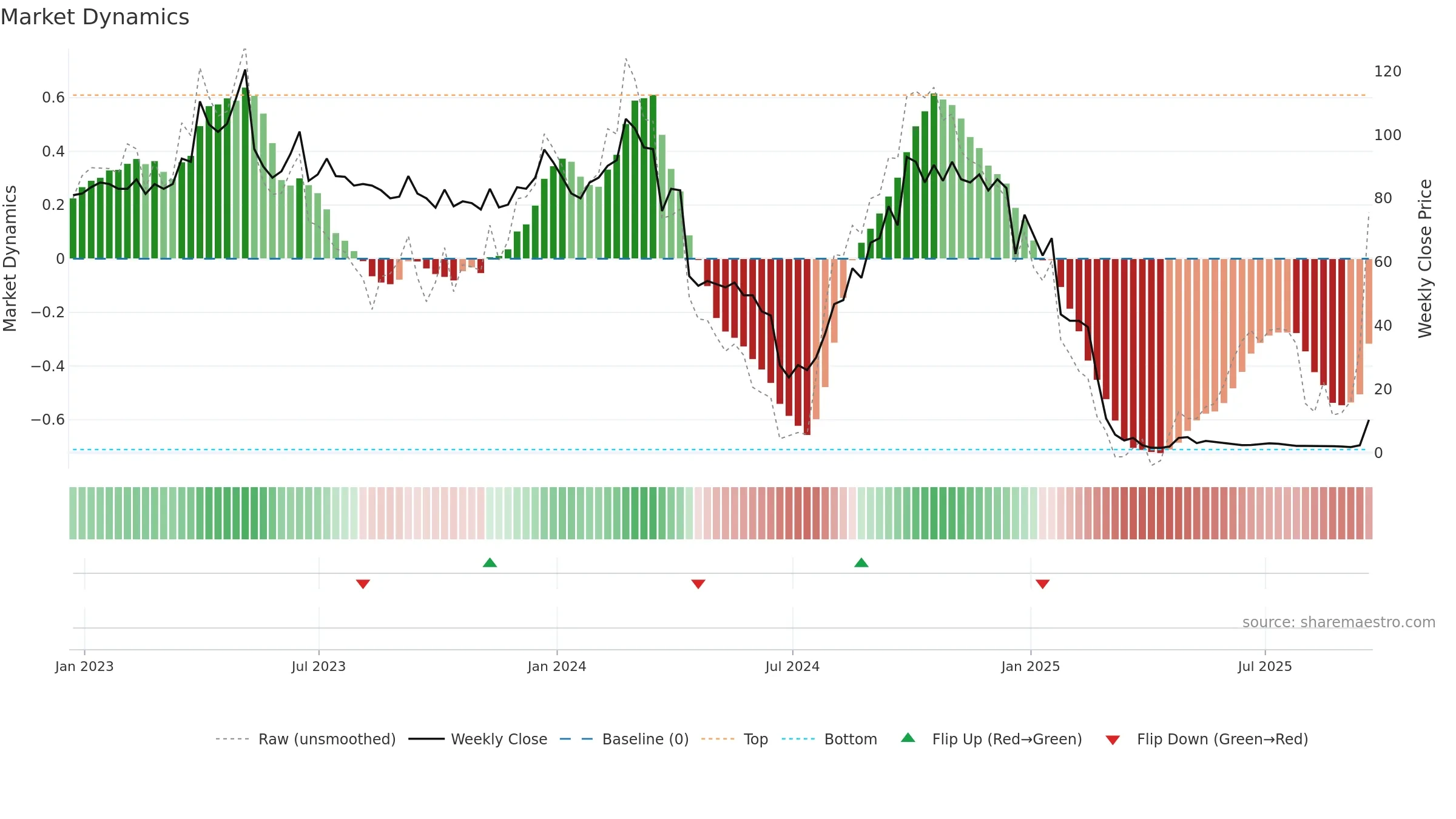Click the 60 right axis tick label

1383,262
